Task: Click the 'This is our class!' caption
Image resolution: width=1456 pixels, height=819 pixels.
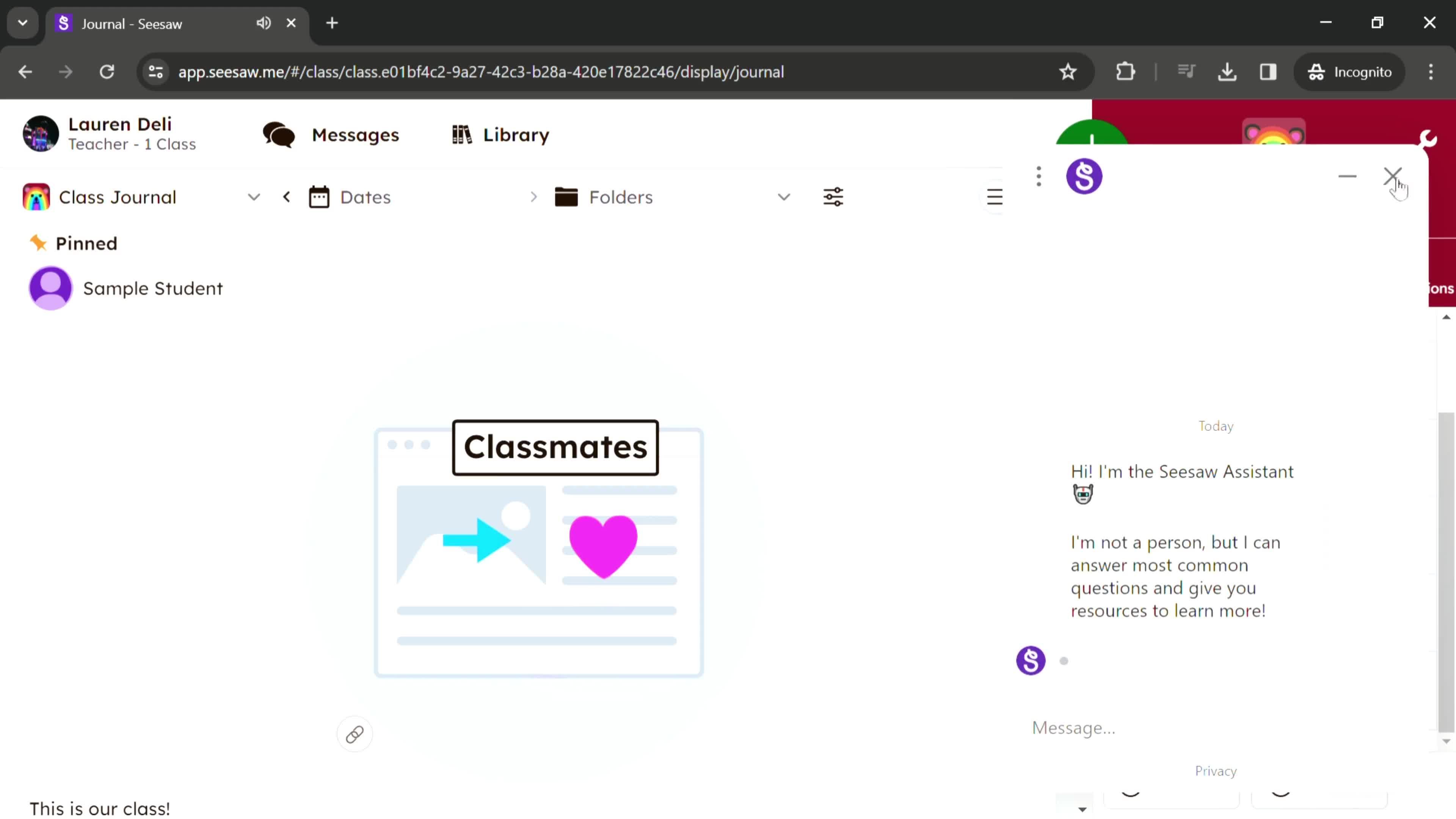Action: pos(99,809)
